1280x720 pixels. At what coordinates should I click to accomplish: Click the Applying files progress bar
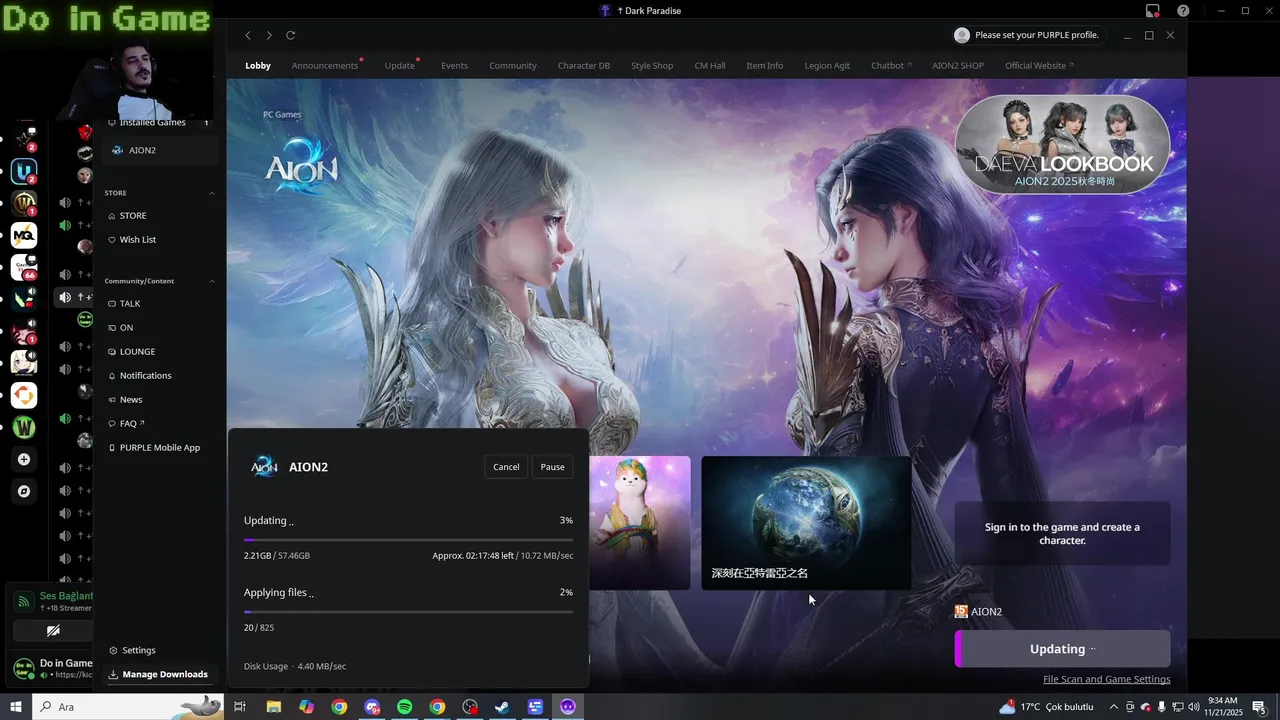[x=408, y=612]
